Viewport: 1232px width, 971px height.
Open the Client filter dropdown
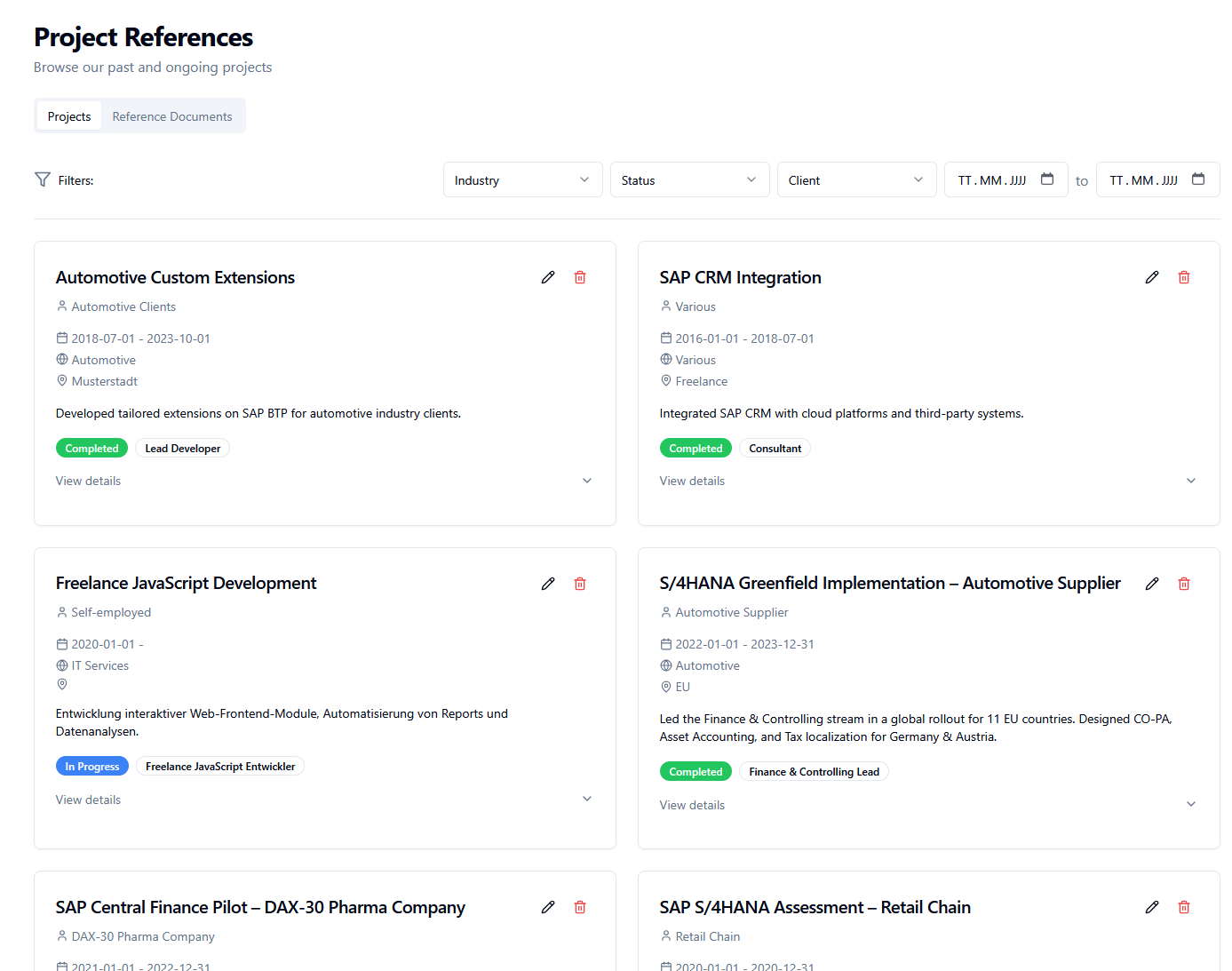pos(856,179)
